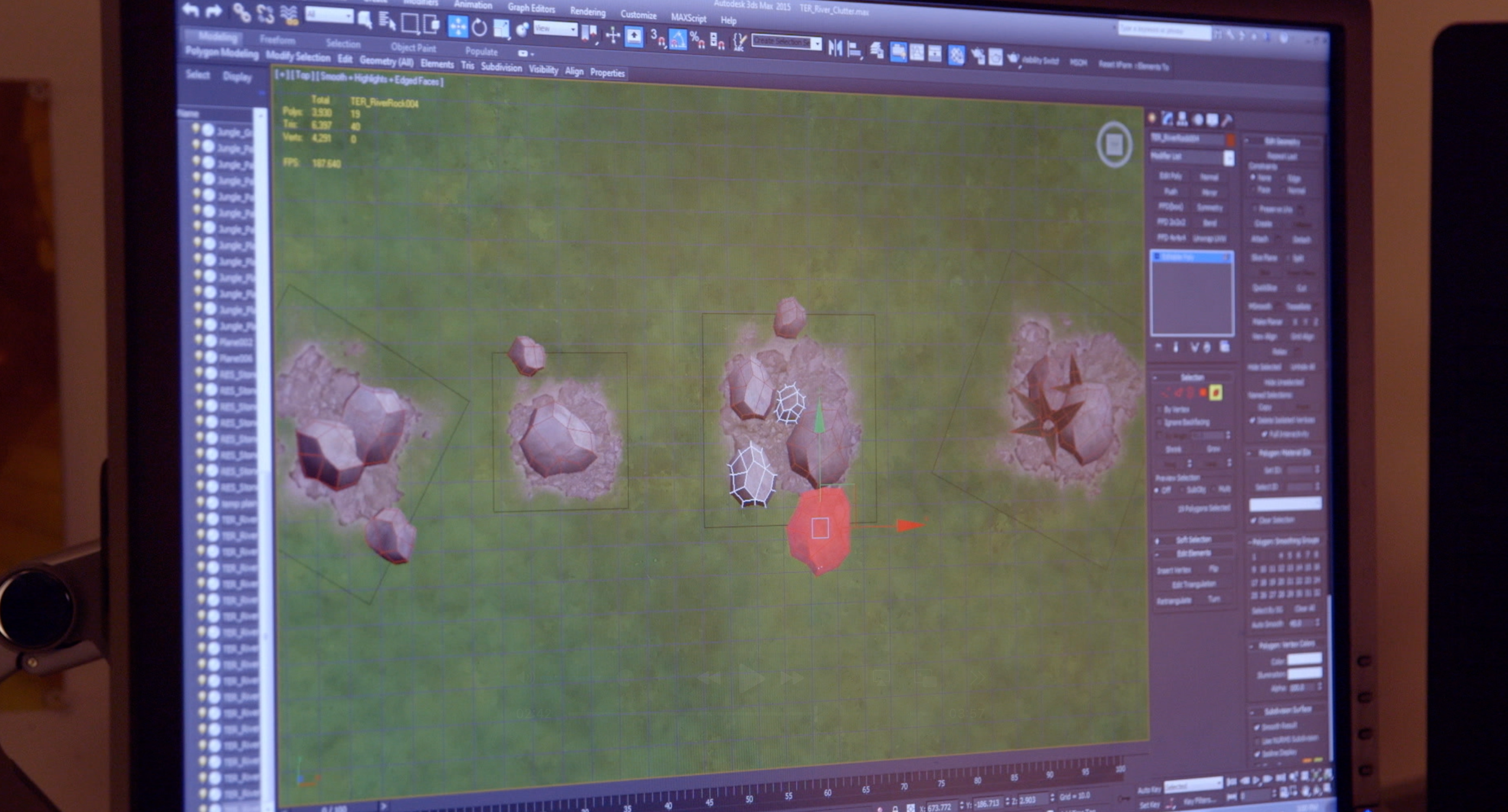The height and width of the screenshot is (812, 1508).
Task: Click the Align tool icon
Action: click(x=855, y=50)
